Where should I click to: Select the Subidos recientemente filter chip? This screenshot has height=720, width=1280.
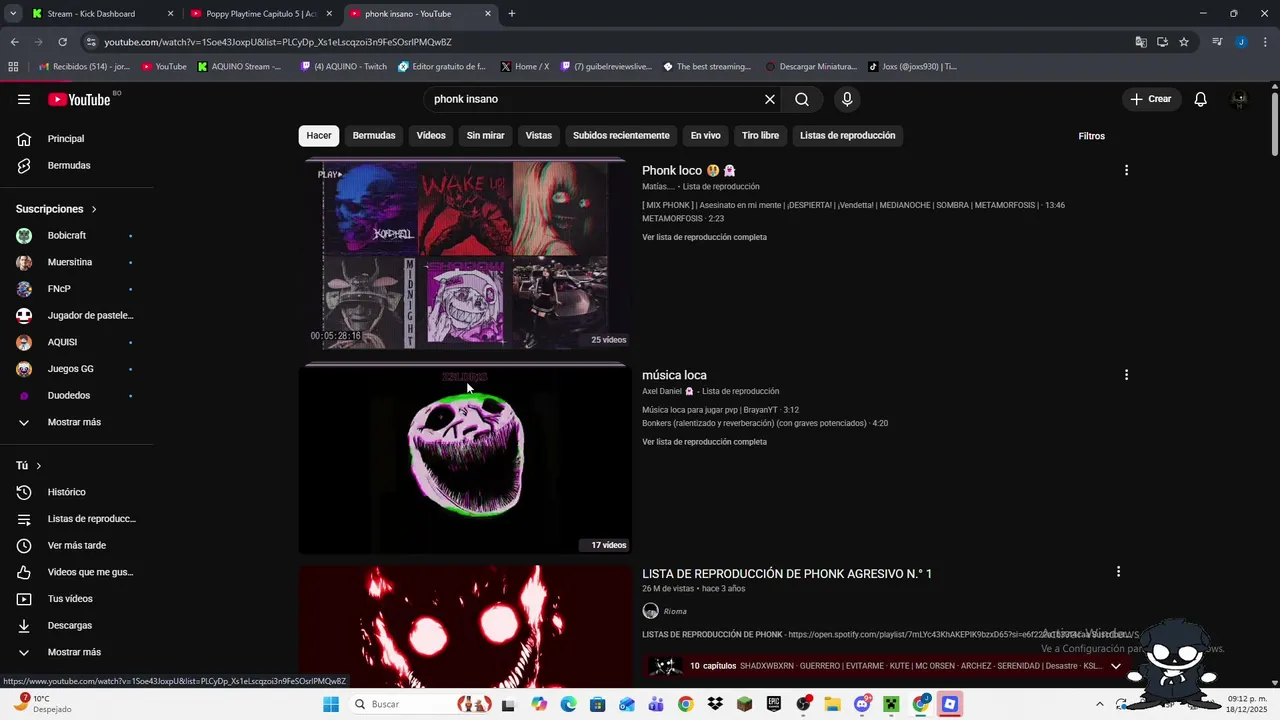click(621, 136)
